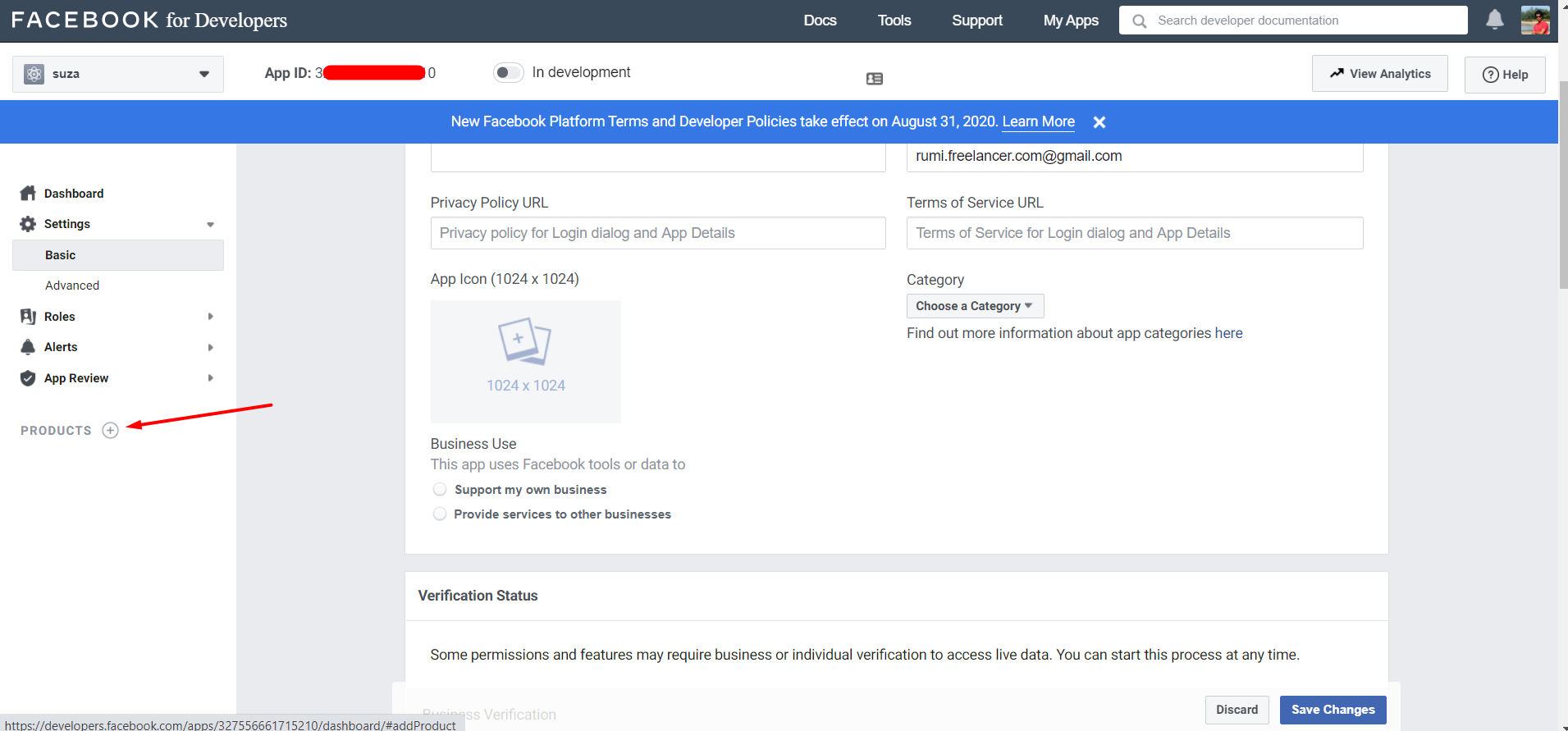Viewport: 1568px width, 731px height.
Task: Open the app categories 'here' link
Action: pos(1228,333)
